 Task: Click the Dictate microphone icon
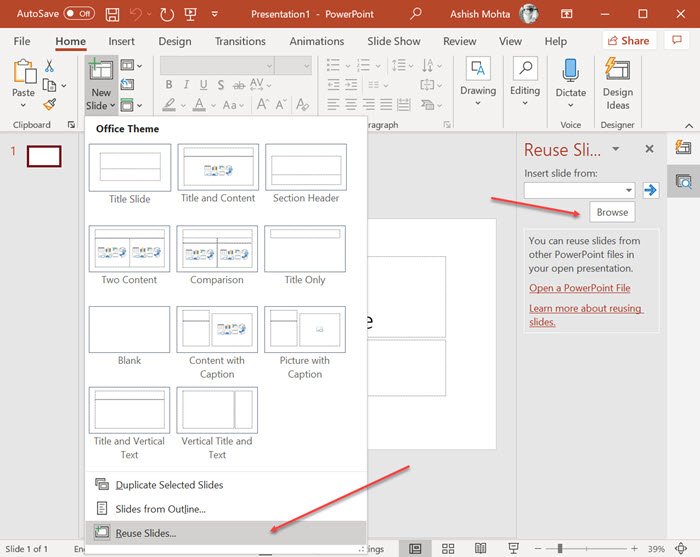571,71
